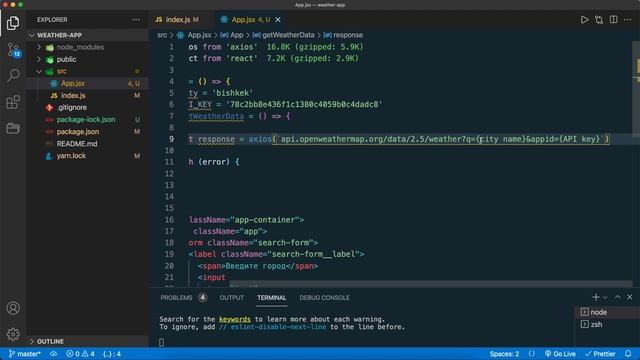This screenshot has height=360, width=640.
Task: Close the terminal panel
Action: pos(630,297)
